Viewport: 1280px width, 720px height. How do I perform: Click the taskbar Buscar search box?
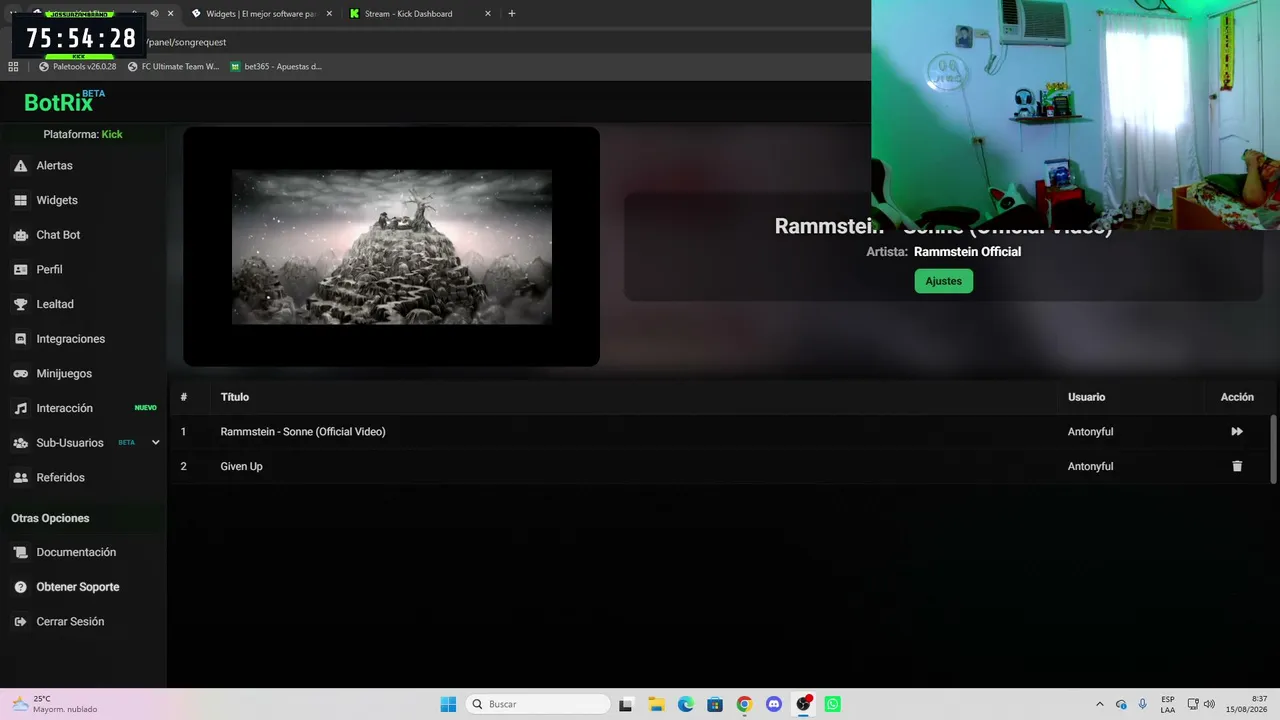coord(539,704)
